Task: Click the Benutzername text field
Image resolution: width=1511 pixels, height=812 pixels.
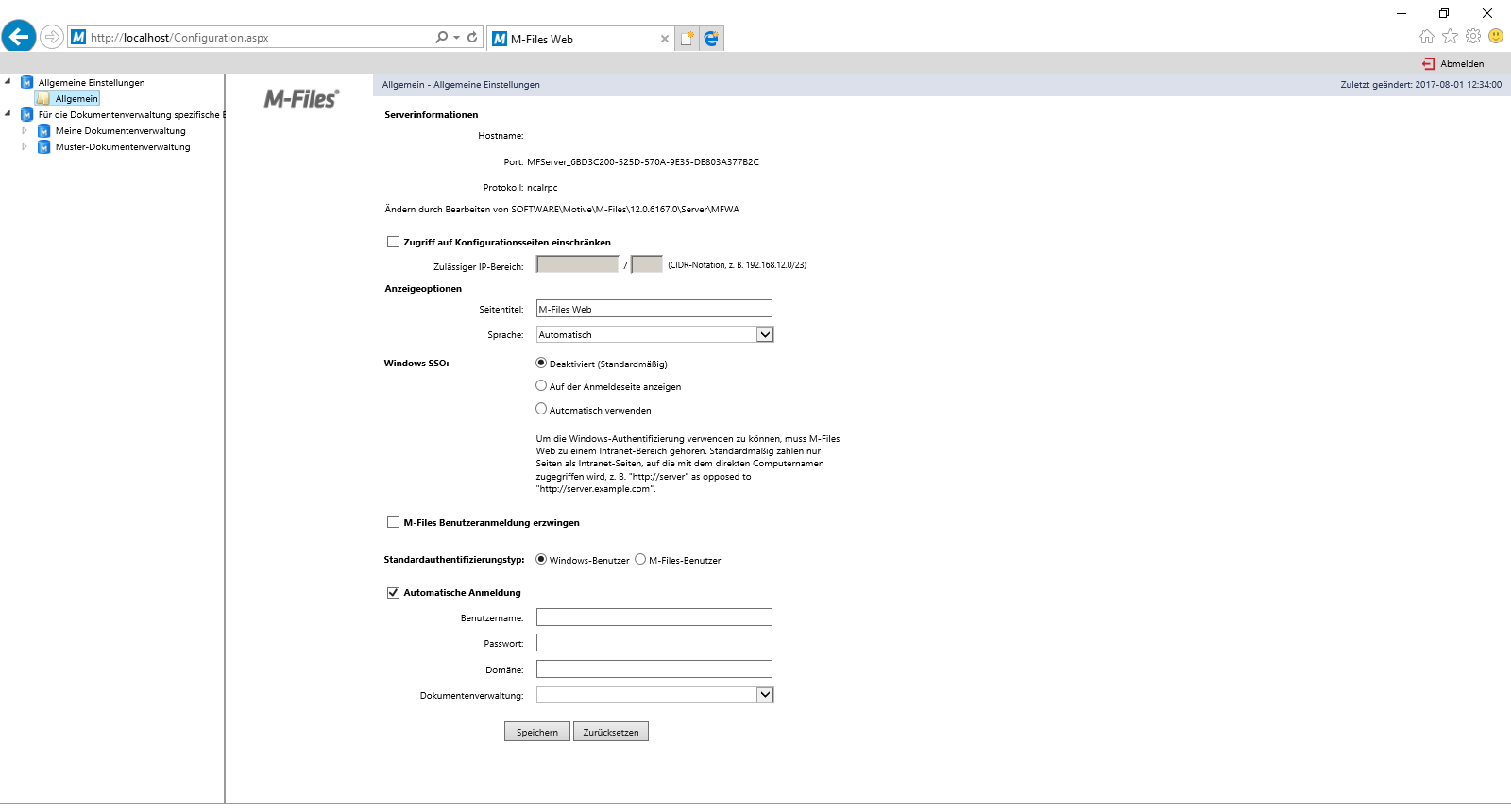Action: pos(654,617)
